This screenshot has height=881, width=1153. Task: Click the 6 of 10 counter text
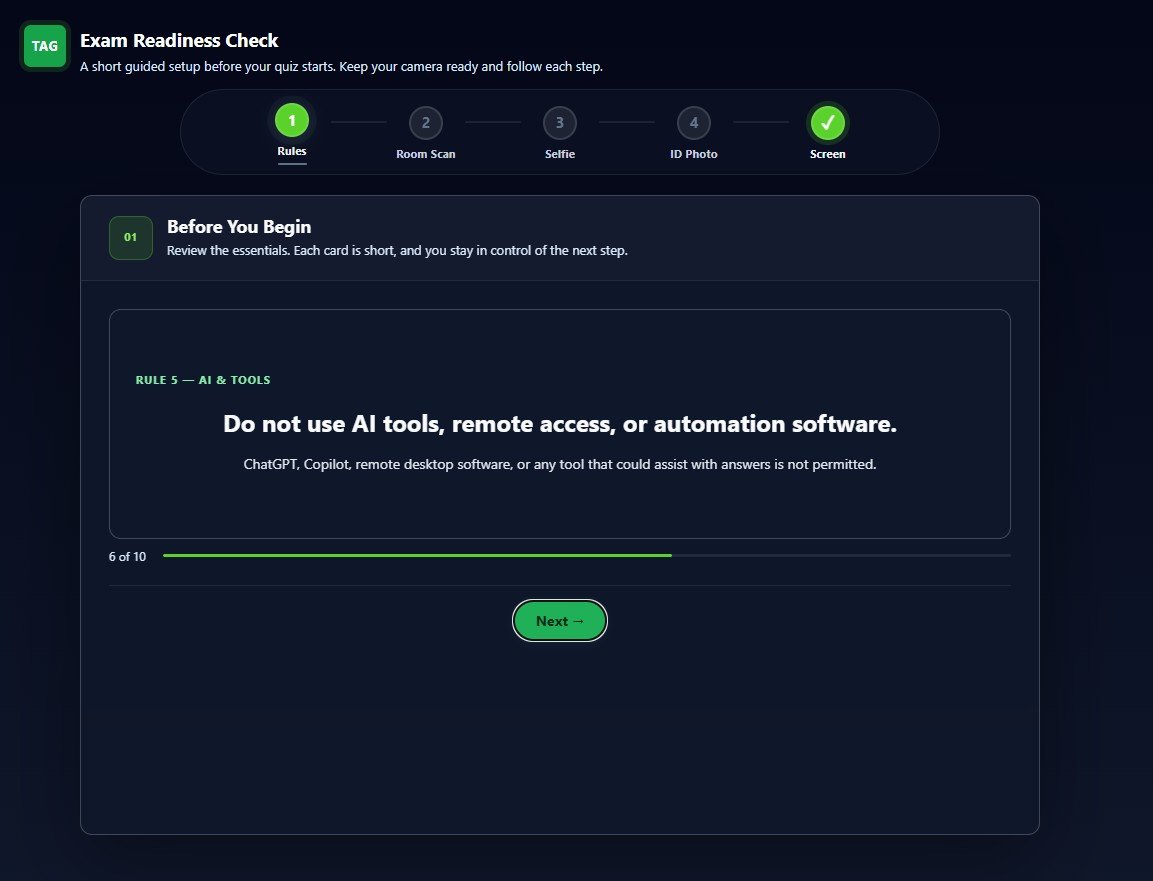pos(127,557)
